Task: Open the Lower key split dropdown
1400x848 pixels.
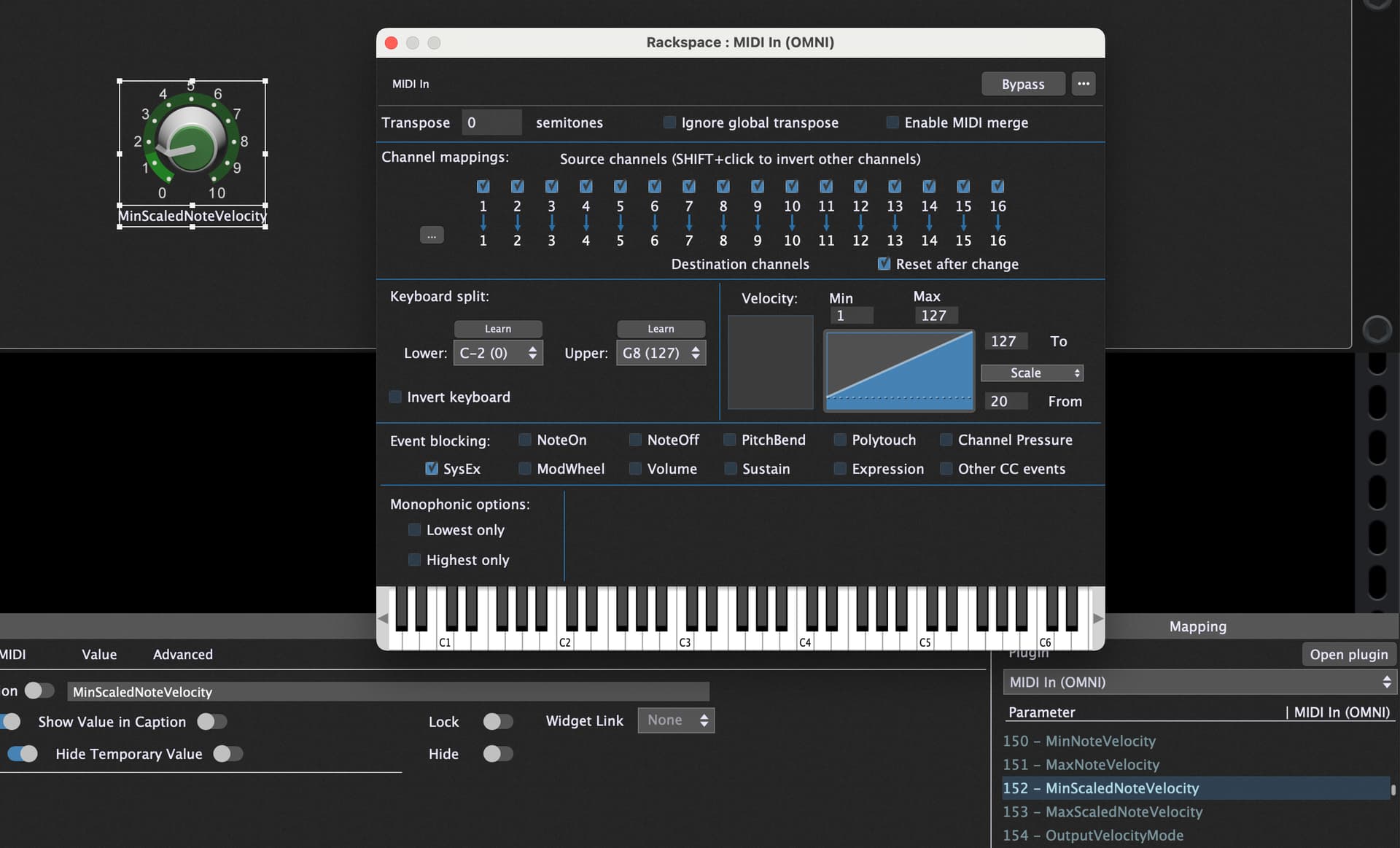Action: 498,353
